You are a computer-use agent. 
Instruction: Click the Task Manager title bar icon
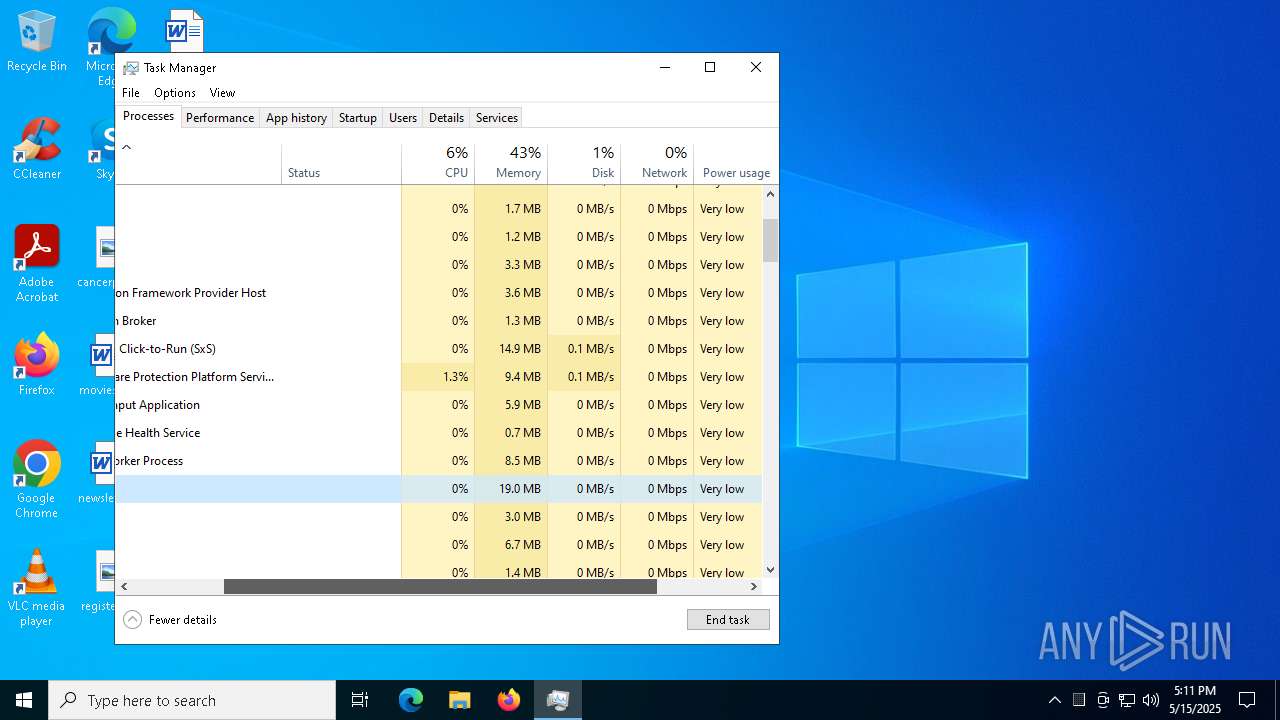tap(131, 68)
